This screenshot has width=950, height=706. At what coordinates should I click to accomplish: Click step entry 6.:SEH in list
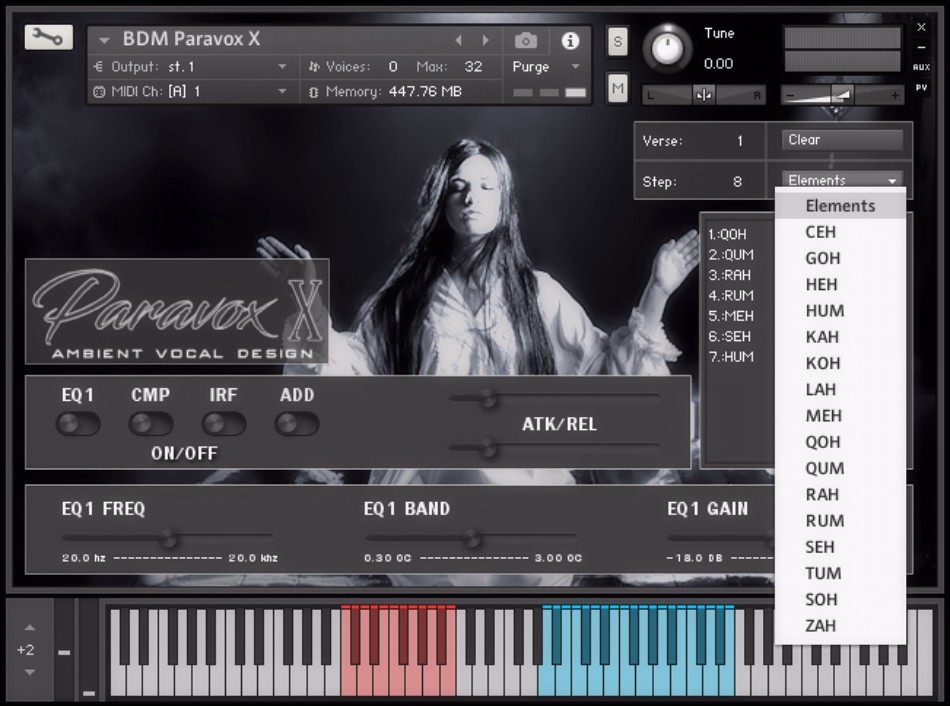pos(729,336)
